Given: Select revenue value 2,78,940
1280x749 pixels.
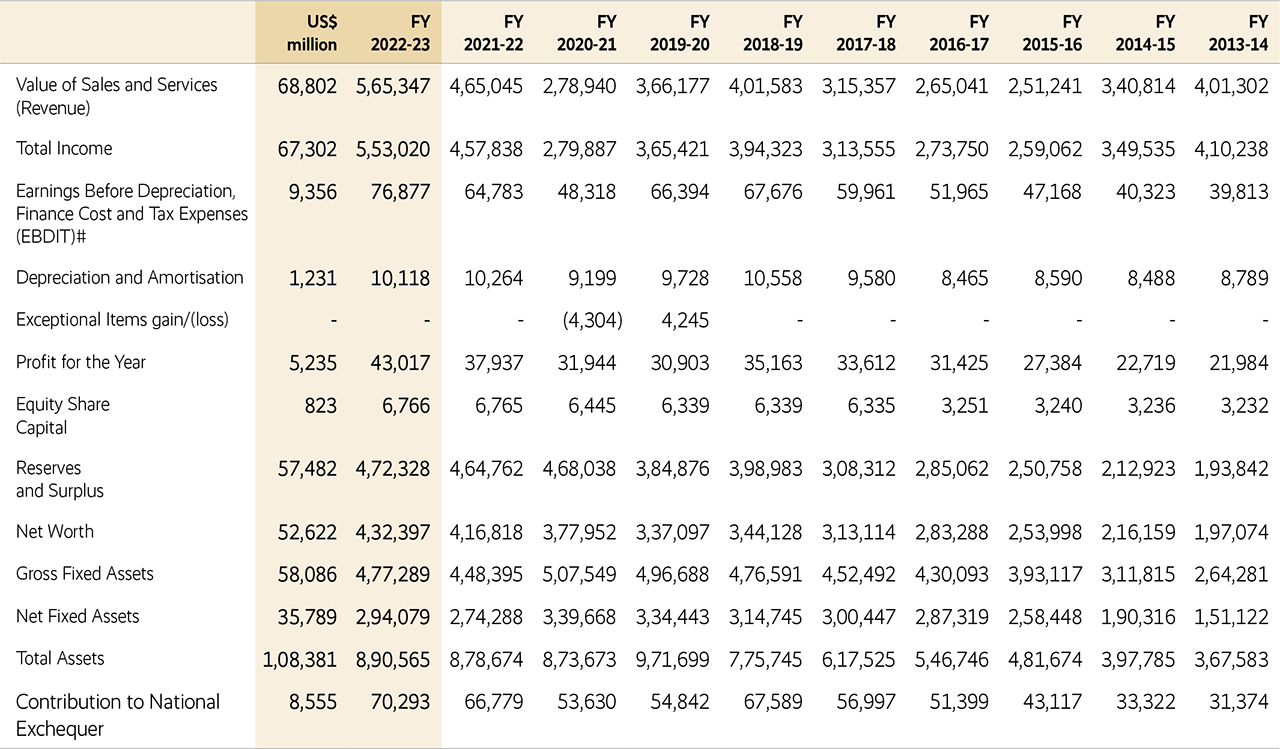Looking at the screenshot, I should [580, 87].
